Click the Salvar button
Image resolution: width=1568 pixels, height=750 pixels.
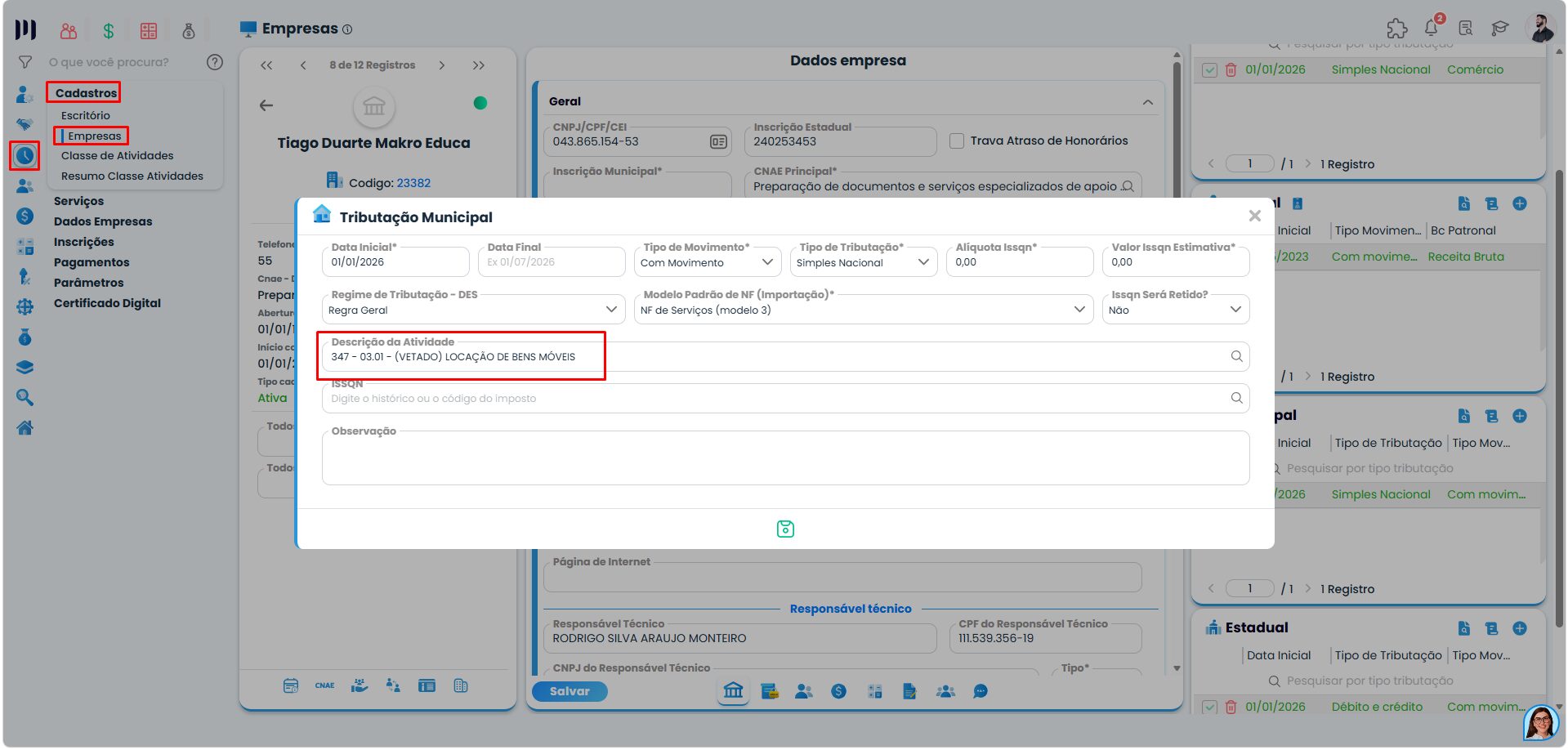click(570, 691)
